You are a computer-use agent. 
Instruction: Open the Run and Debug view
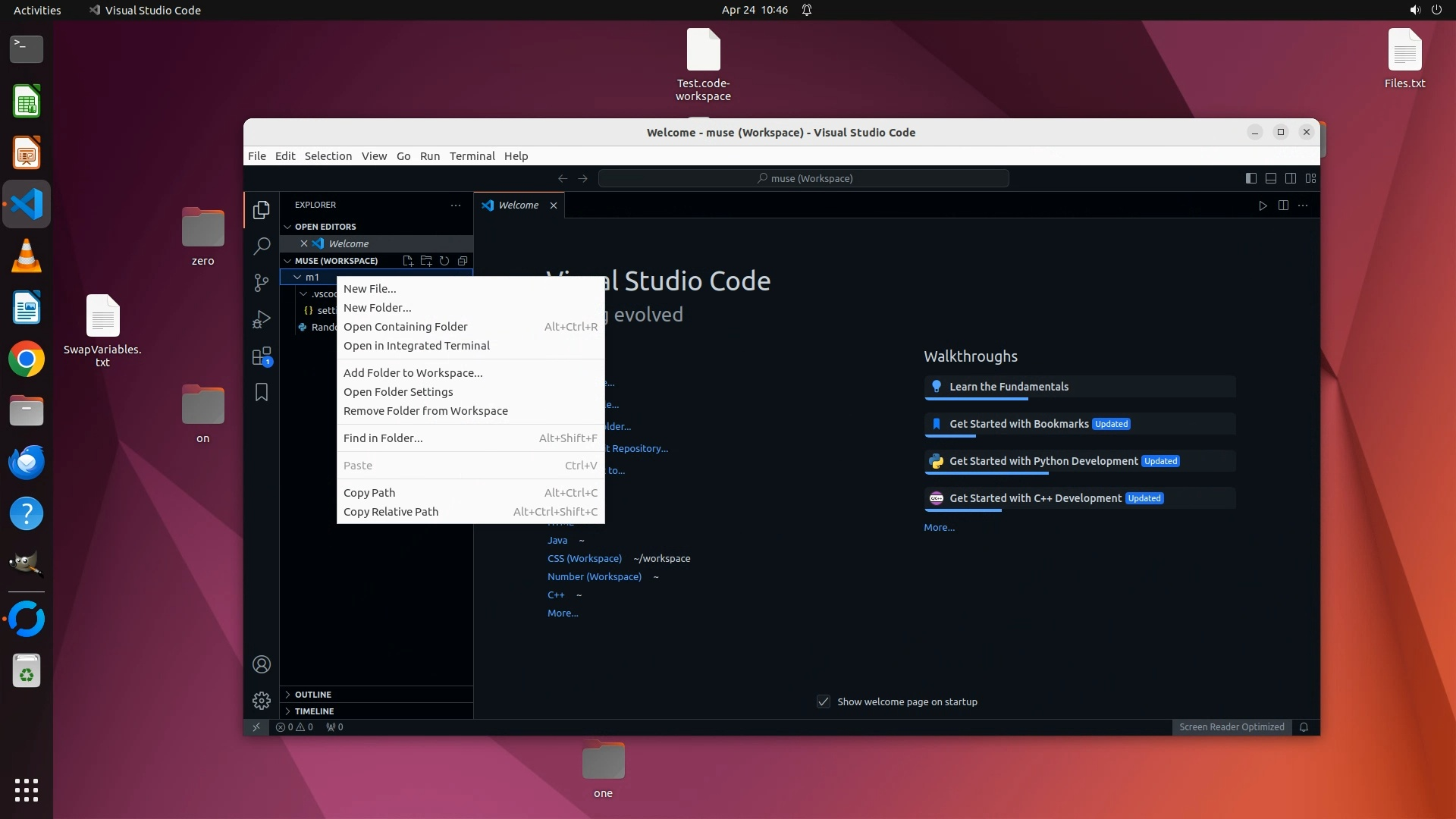click(x=262, y=319)
